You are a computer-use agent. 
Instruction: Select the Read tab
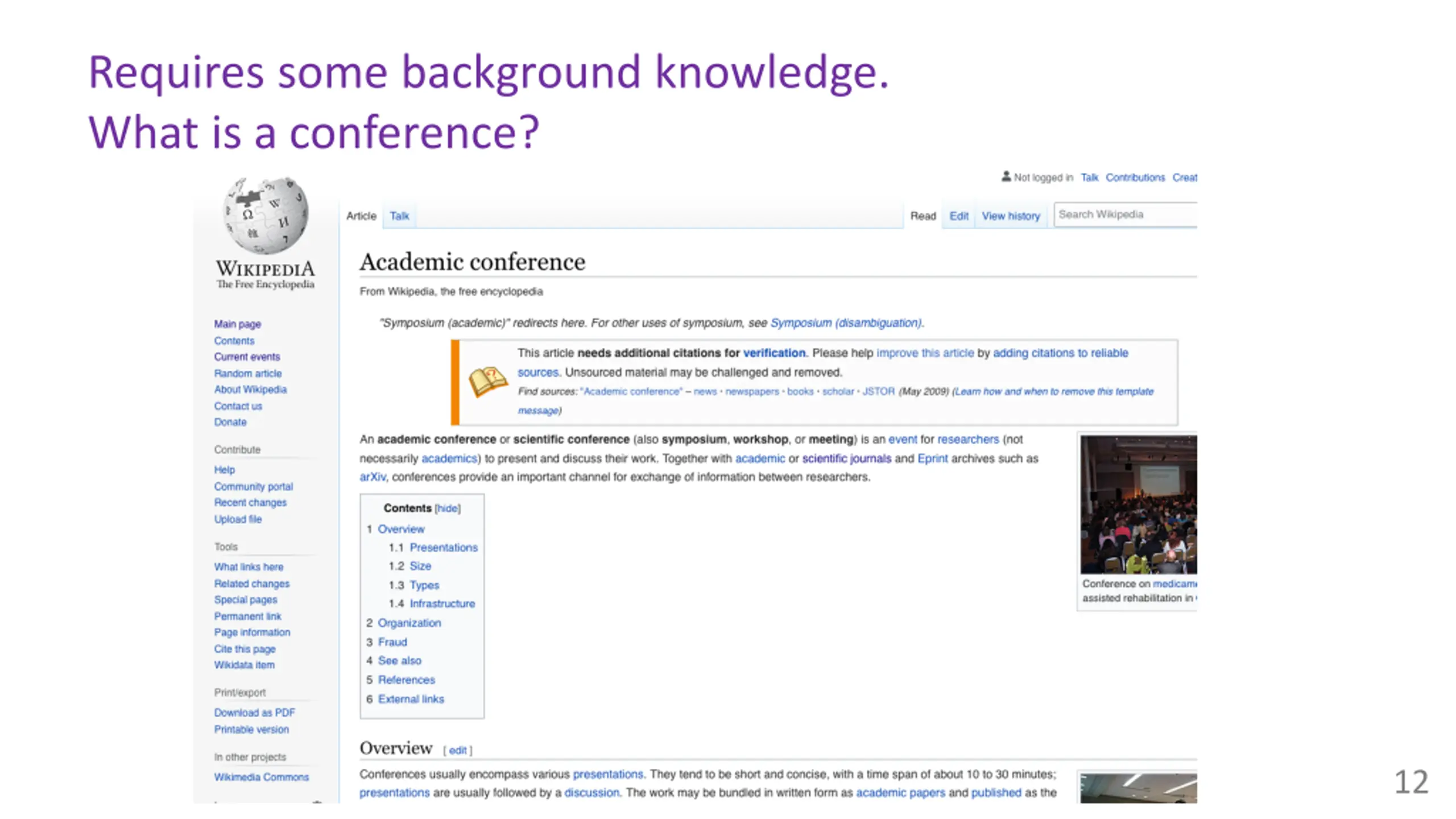pyautogui.click(x=923, y=216)
